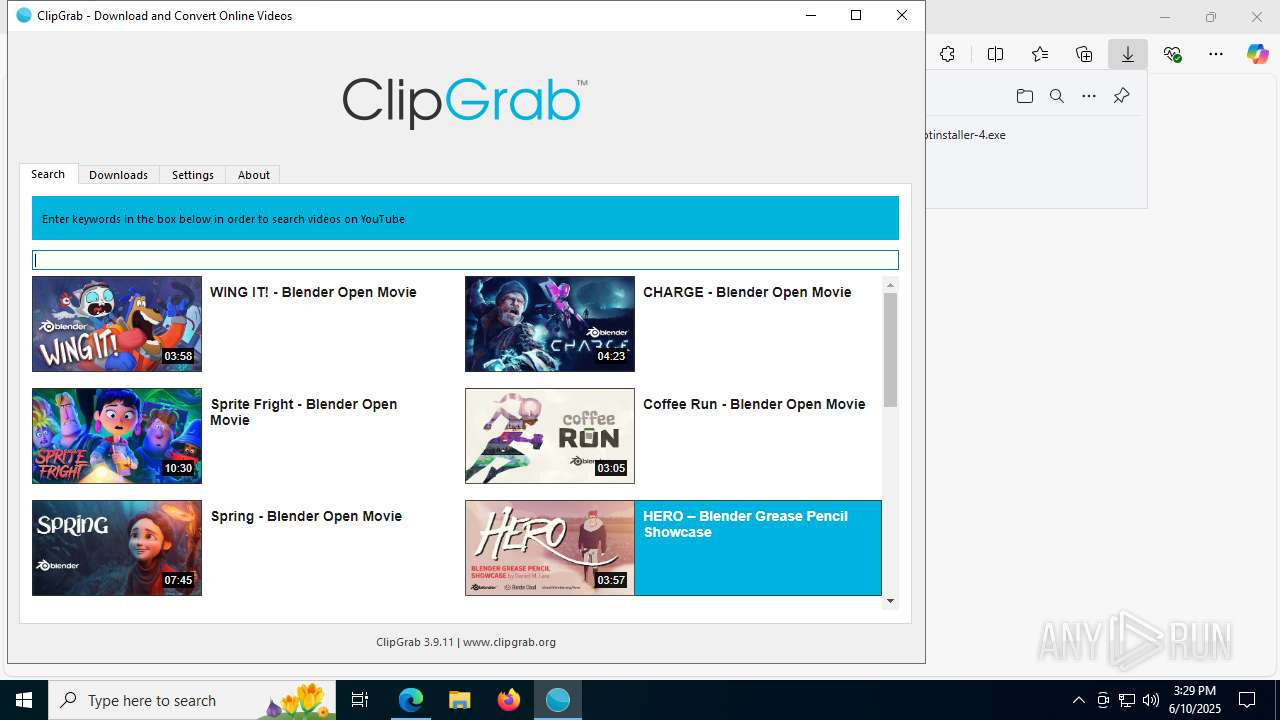Click 'CHARGE - Blender Open Movie' title
Screen dimensions: 1280x720
click(x=747, y=292)
